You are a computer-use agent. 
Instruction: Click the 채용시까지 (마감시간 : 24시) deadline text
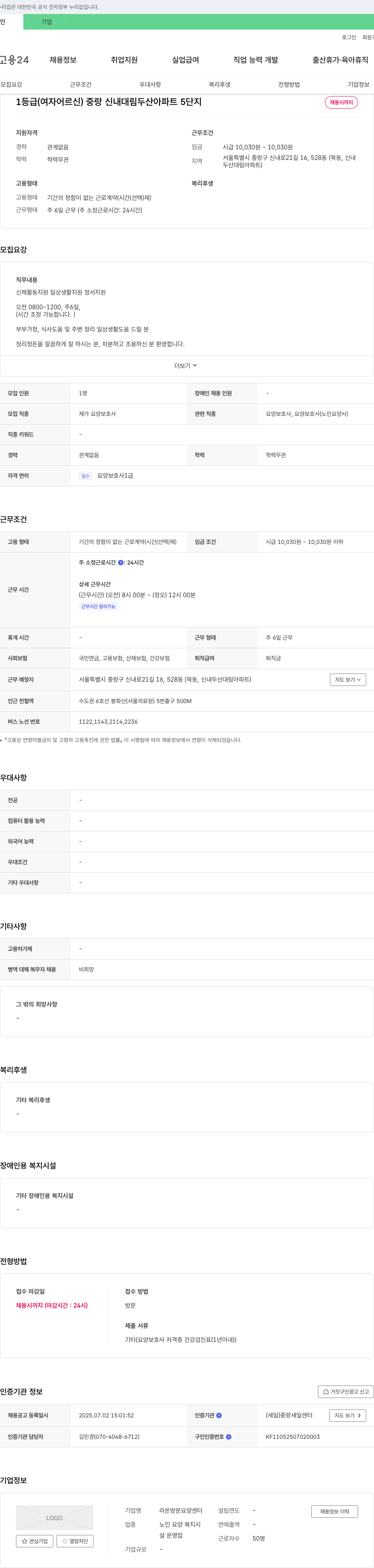point(52,1306)
